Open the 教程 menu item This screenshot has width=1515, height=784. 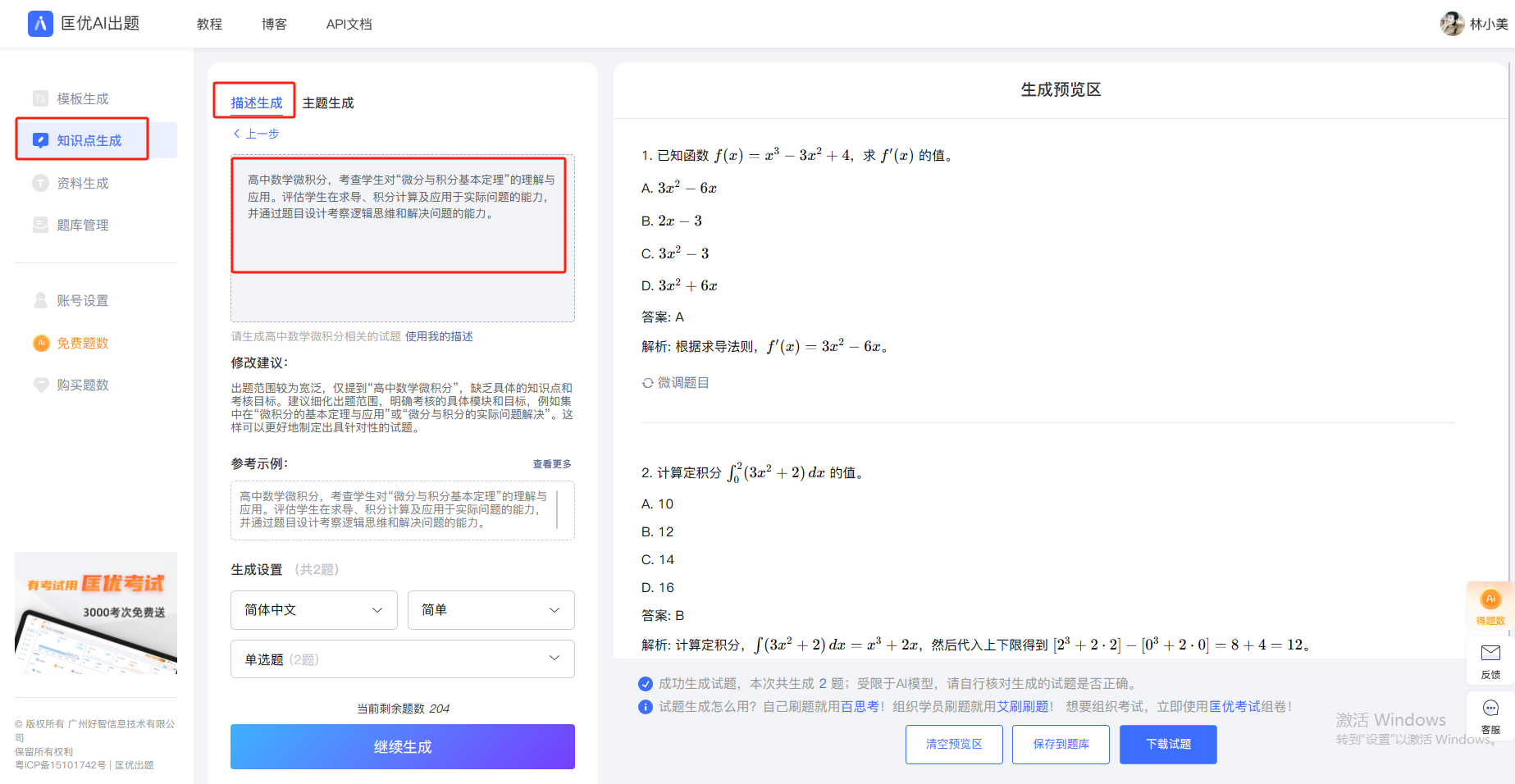(x=210, y=24)
